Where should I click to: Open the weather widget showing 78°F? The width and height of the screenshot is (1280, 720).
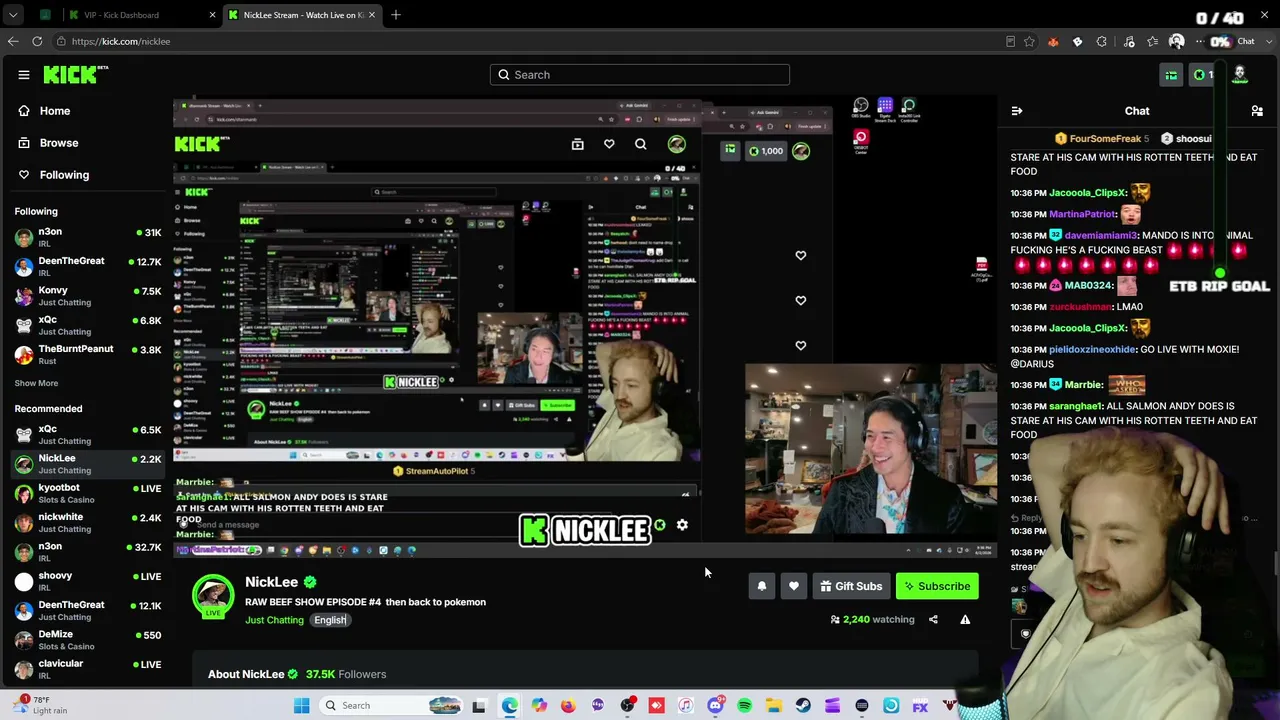click(42, 705)
